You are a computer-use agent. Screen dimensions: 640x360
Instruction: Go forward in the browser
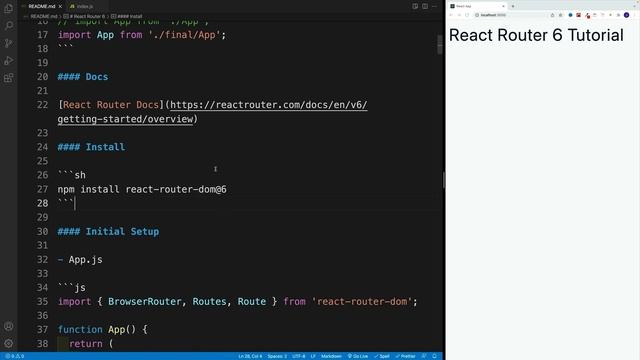coord(459,15)
